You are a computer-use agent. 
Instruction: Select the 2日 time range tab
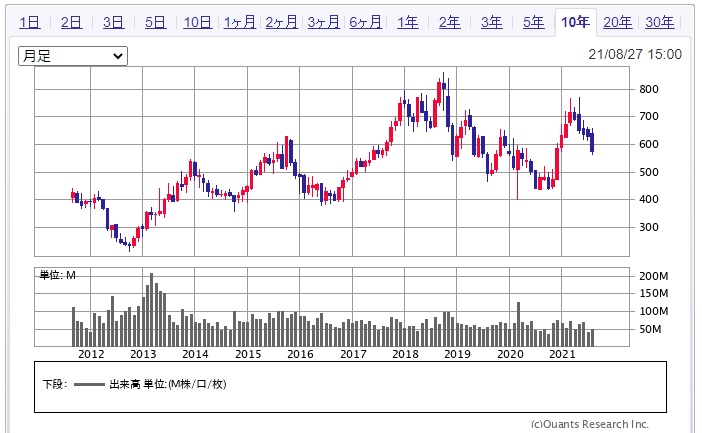point(72,22)
